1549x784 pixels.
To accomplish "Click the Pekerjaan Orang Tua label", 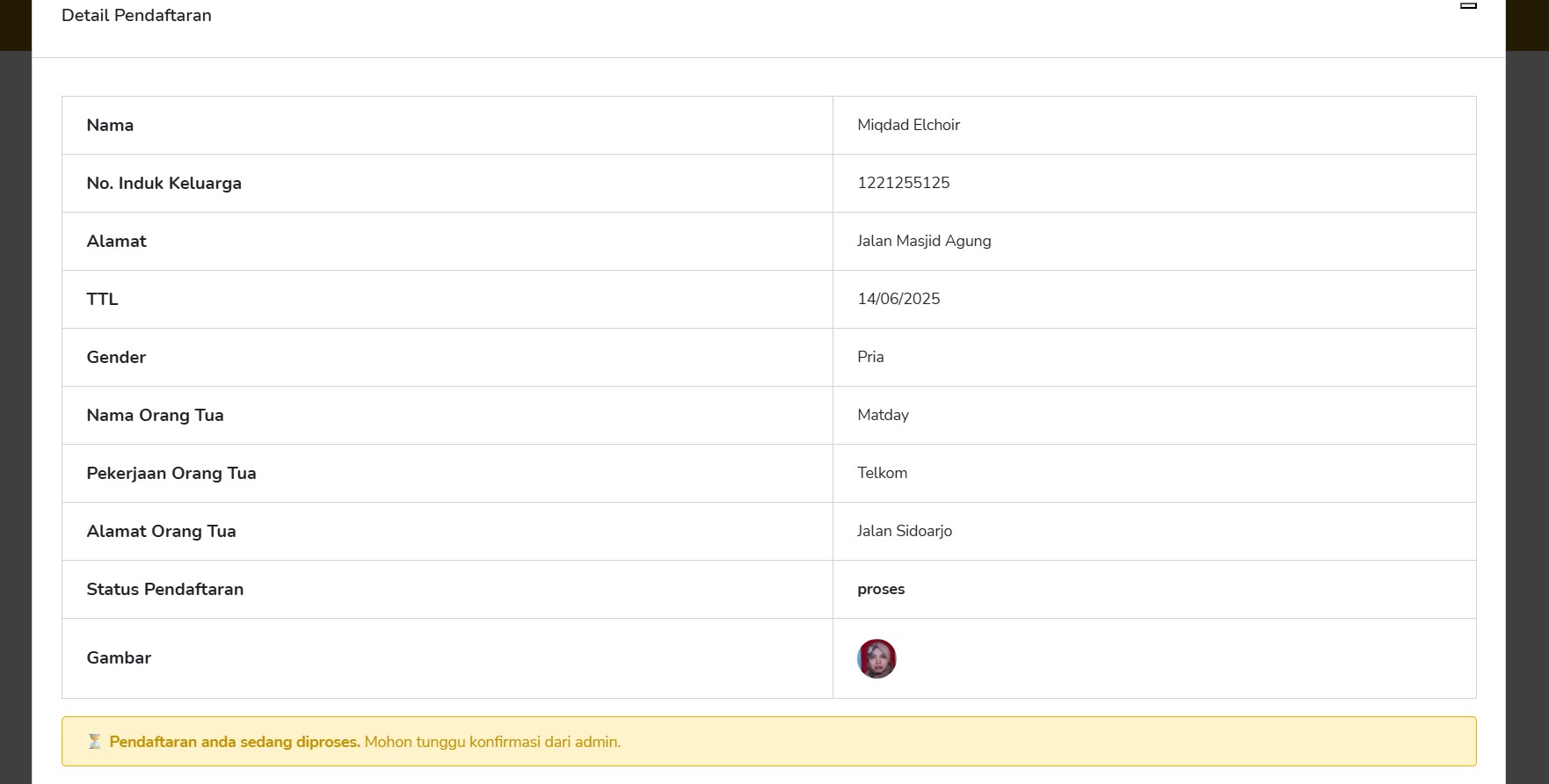I will [x=171, y=473].
